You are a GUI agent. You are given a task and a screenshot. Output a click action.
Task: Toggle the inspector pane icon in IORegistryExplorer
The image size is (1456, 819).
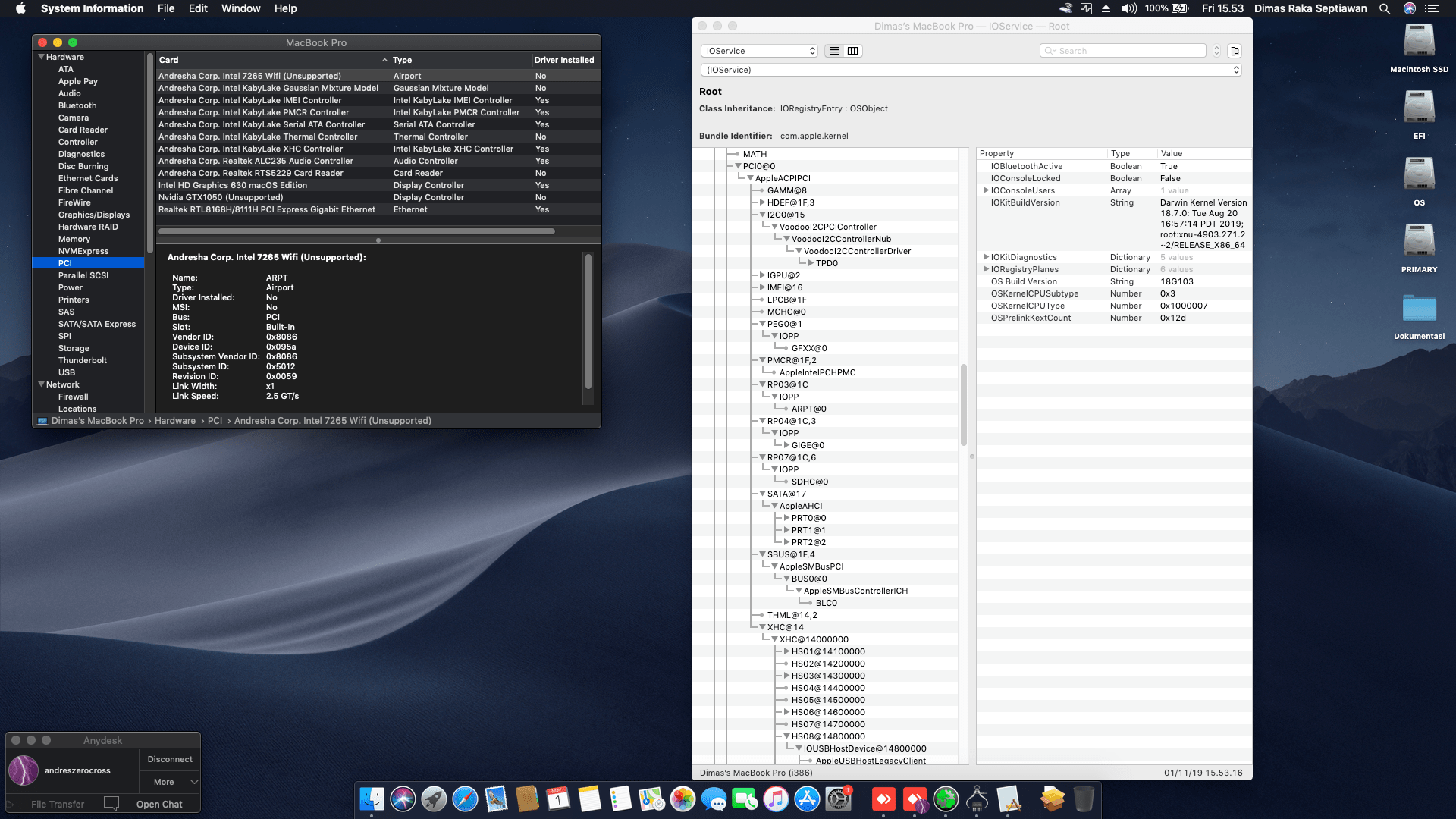(1236, 50)
